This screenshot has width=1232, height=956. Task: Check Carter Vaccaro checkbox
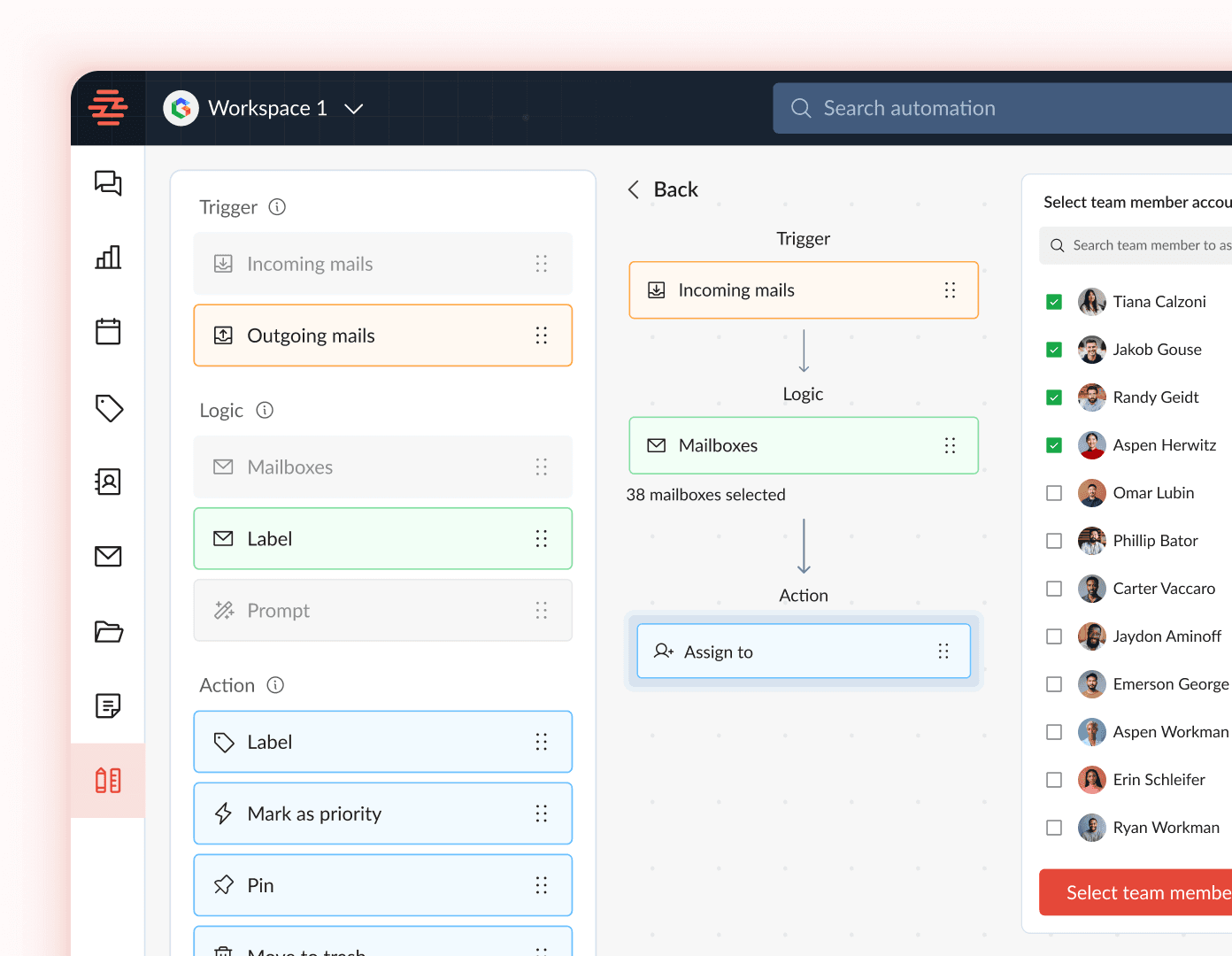tap(1054, 589)
